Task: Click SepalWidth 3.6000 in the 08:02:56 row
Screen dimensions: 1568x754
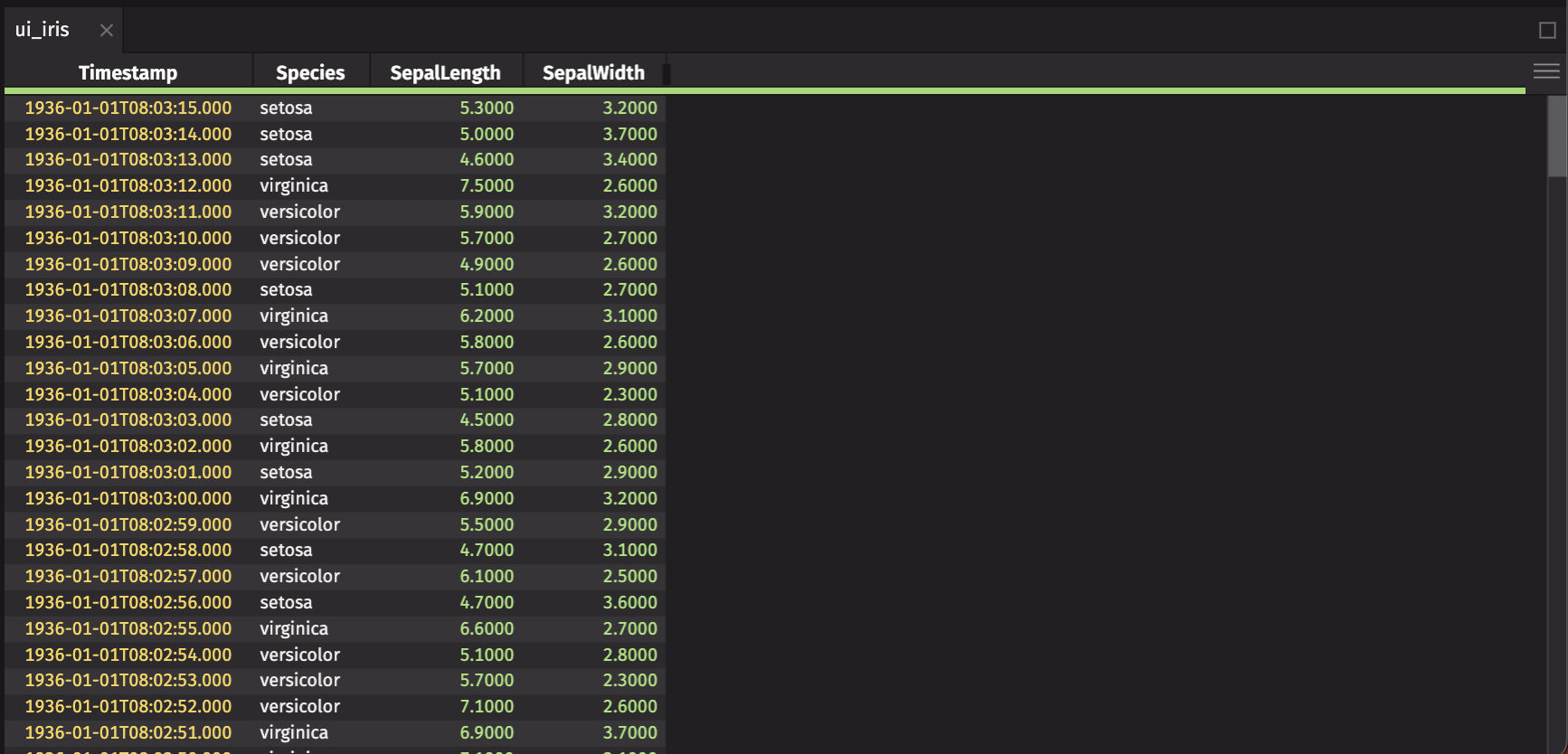Action: (629, 602)
